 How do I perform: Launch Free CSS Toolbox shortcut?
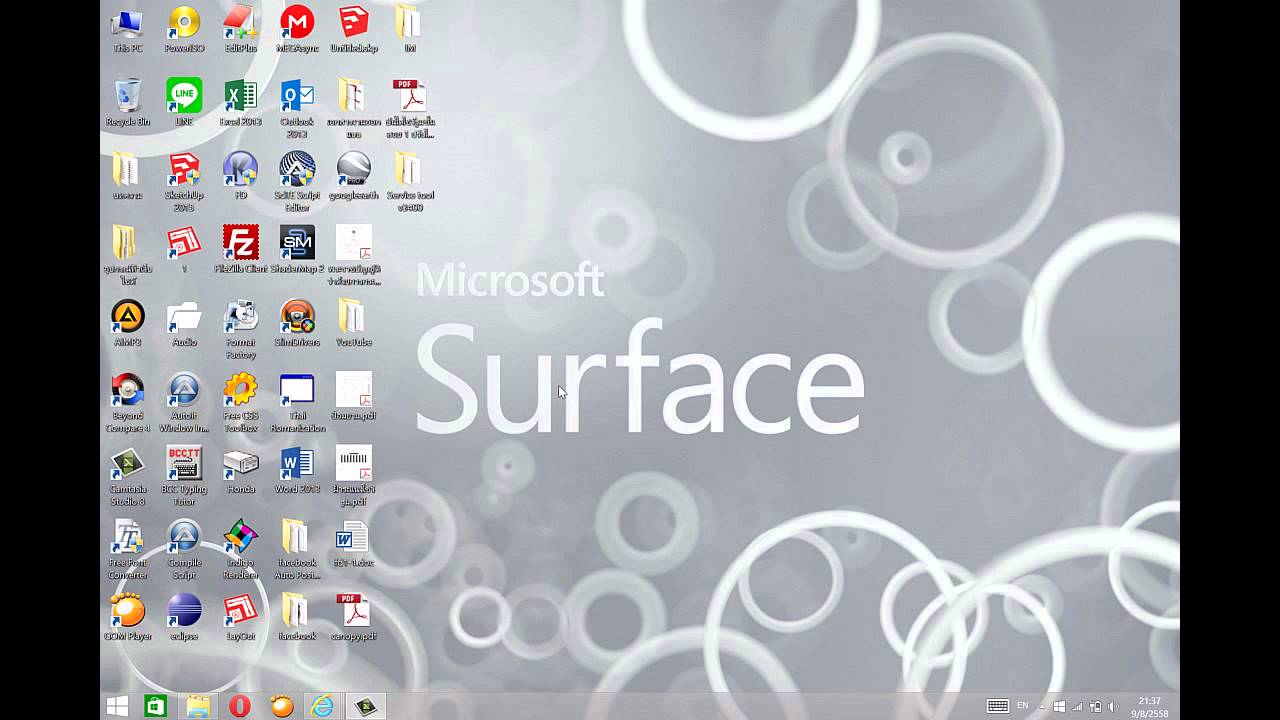tap(241, 403)
